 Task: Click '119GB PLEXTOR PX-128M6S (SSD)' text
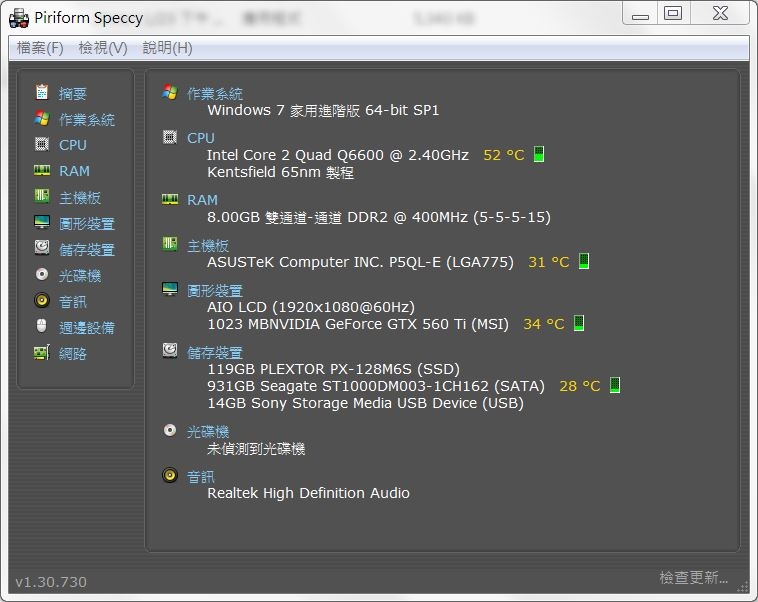click(x=334, y=369)
